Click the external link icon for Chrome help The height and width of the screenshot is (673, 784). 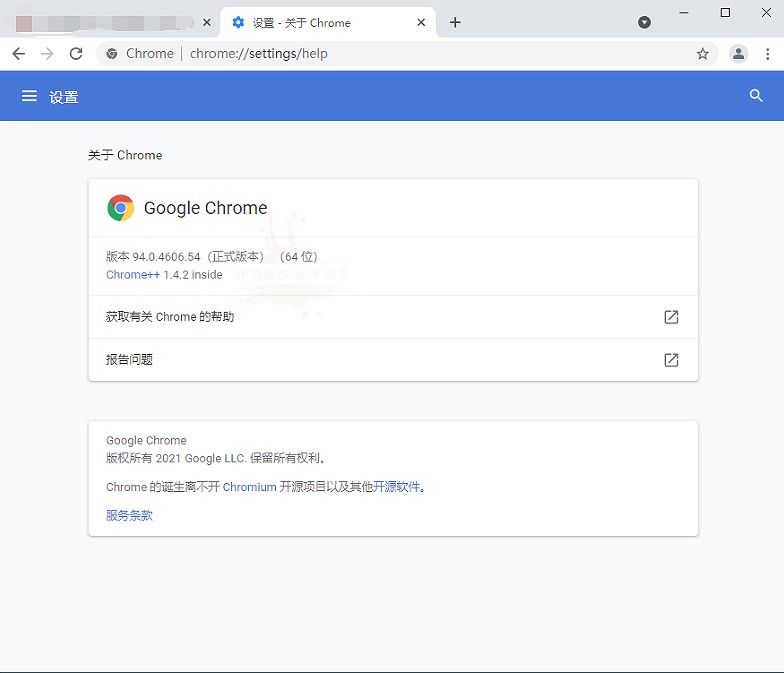[x=671, y=317]
